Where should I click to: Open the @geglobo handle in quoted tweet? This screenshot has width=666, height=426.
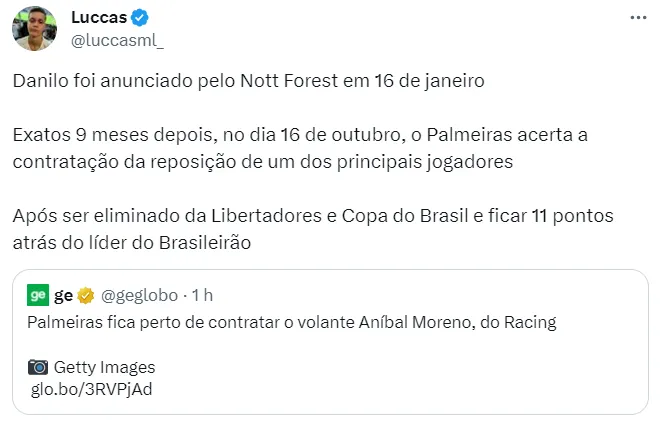coord(139,295)
